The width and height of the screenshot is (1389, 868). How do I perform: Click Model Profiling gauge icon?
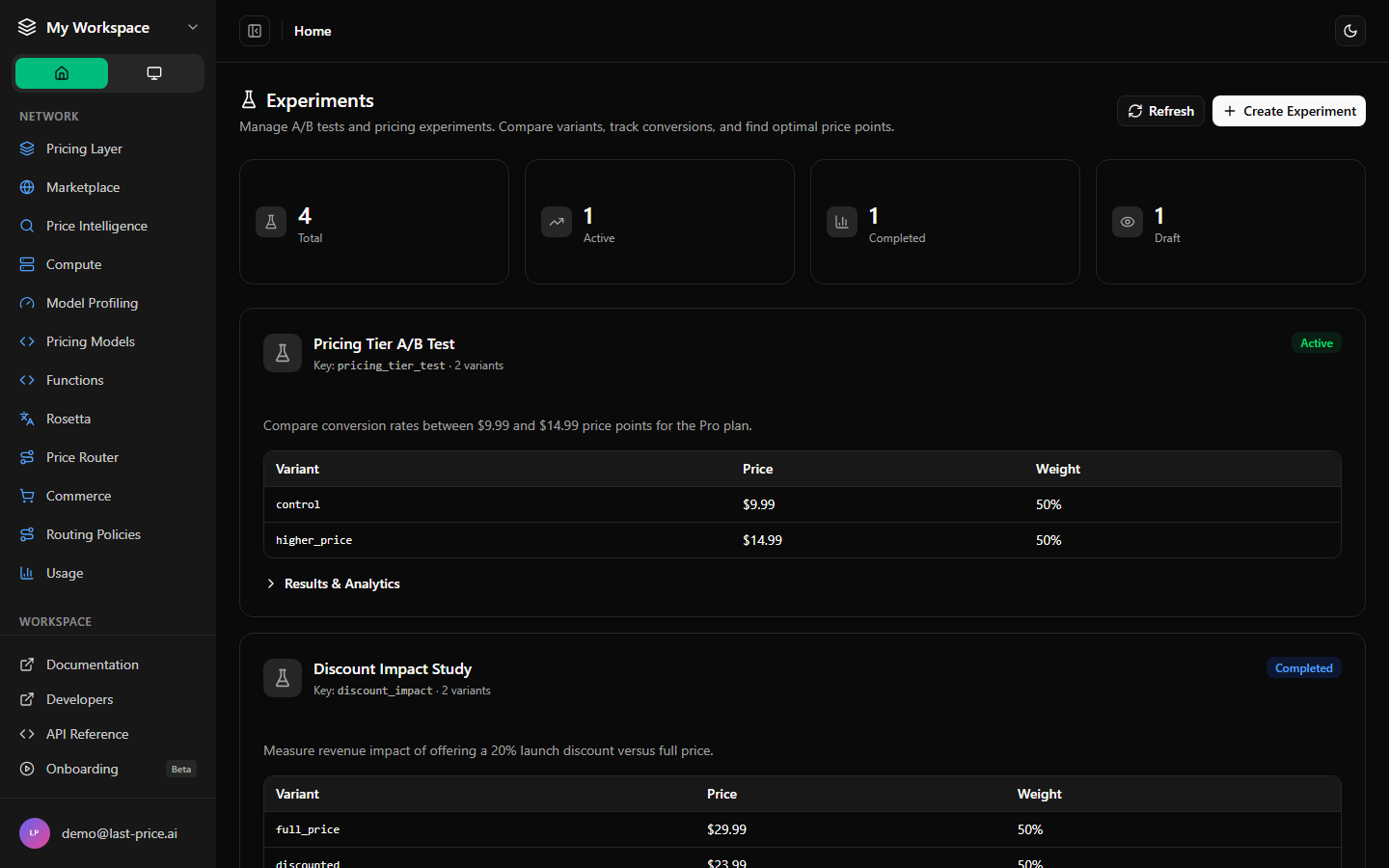[27, 303]
